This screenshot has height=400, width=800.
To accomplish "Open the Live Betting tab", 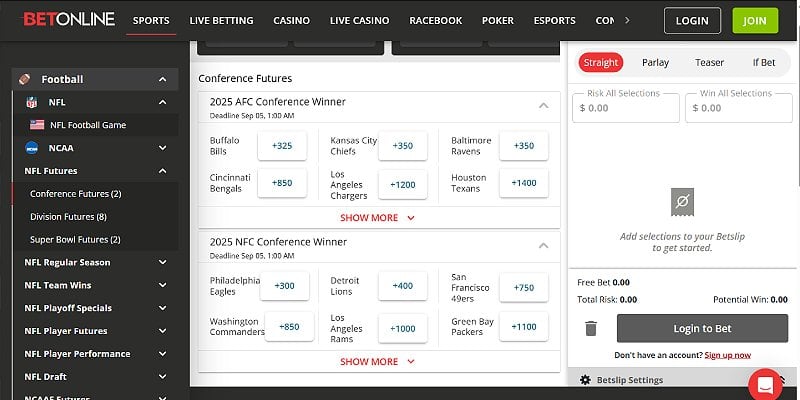I will pos(221,20).
